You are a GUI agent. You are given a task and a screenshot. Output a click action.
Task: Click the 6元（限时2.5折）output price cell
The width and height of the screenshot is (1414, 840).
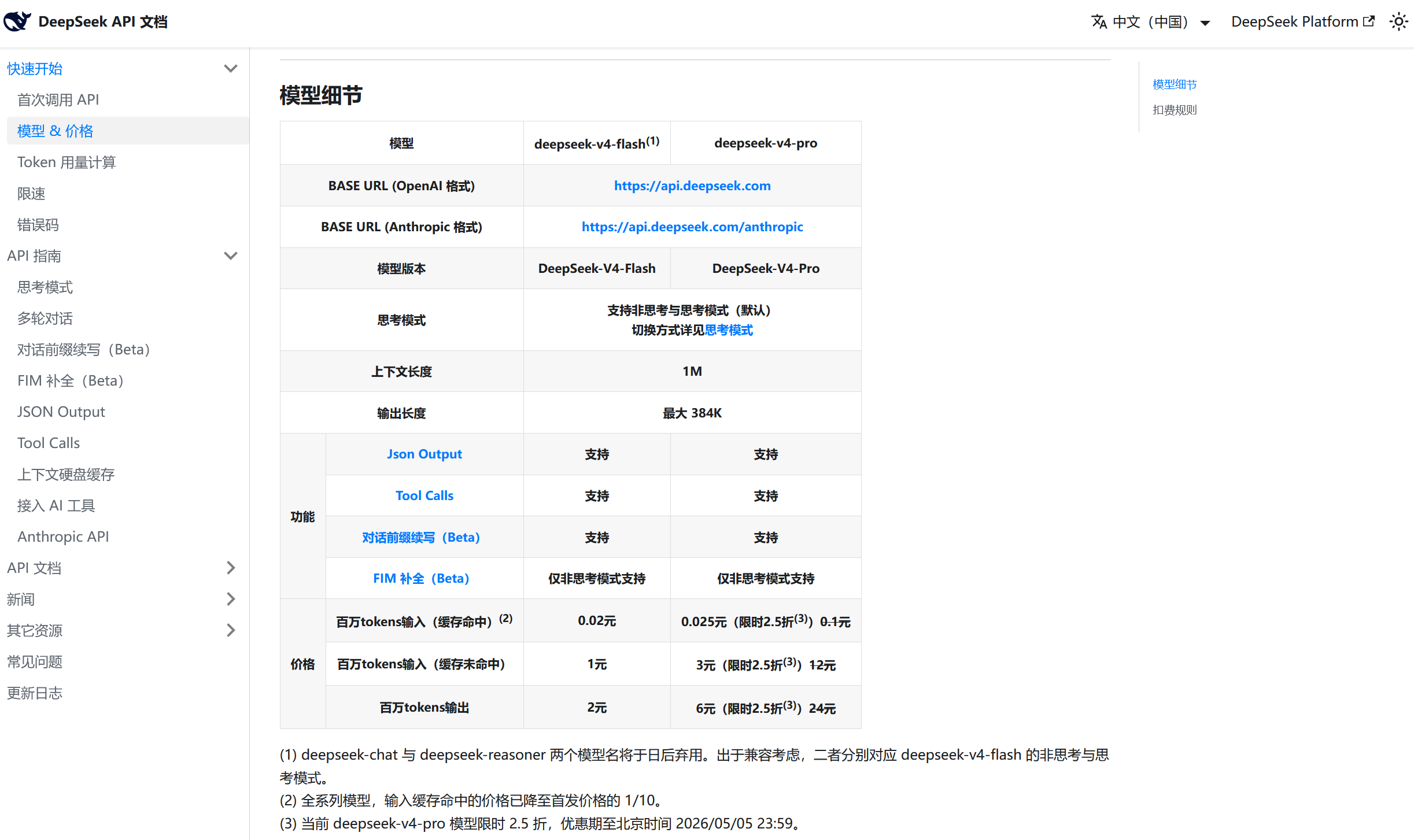766,708
